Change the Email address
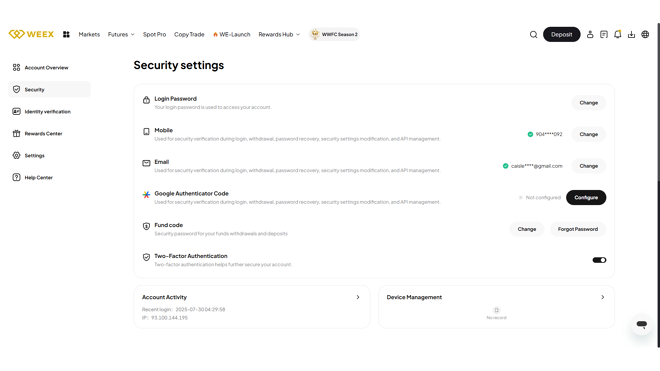Viewport: 660px width, 371px height. point(588,166)
